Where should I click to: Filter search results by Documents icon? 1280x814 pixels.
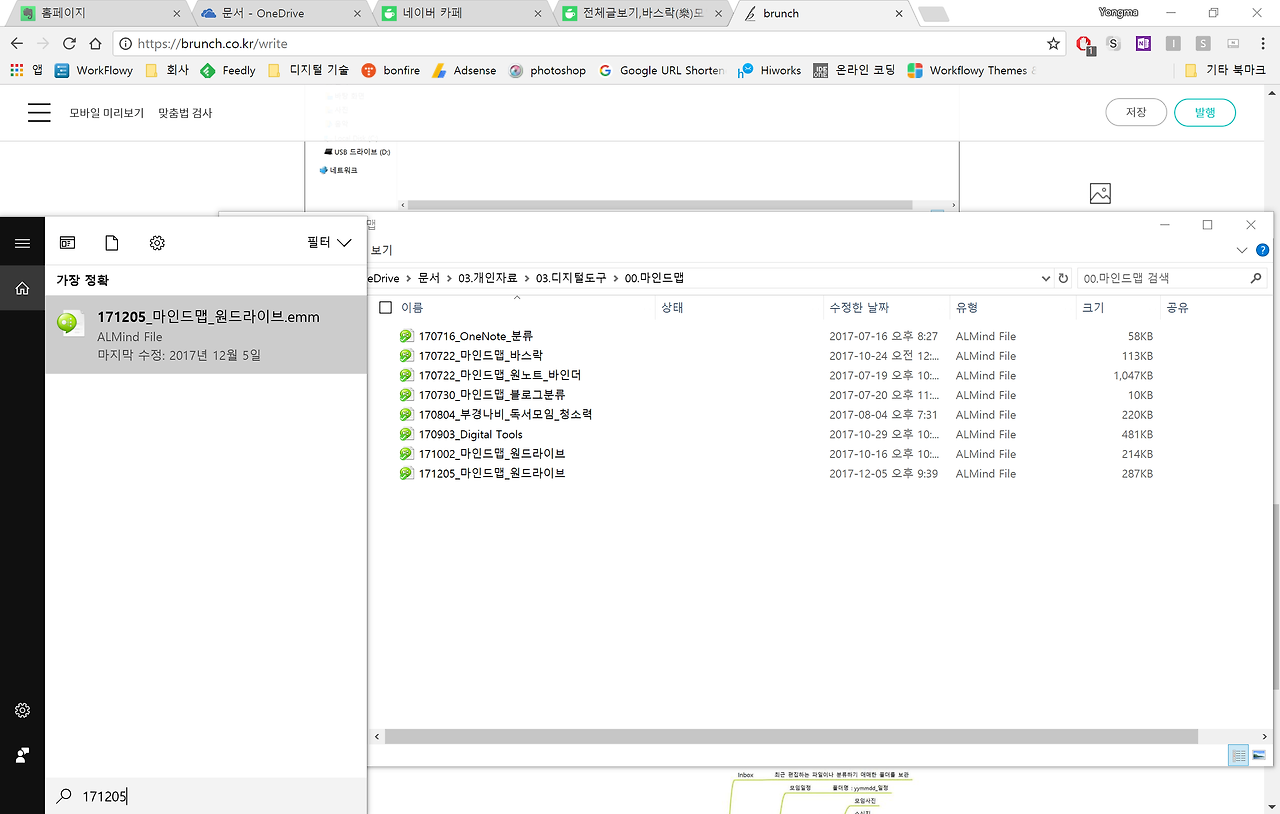112,243
